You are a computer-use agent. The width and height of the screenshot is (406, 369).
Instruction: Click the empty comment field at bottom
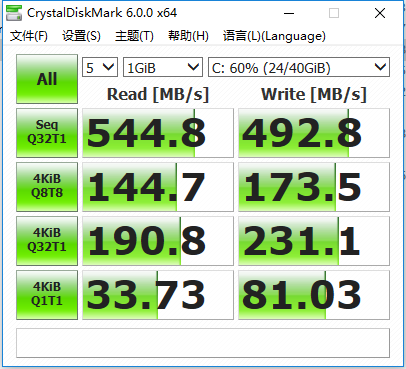point(203,343)
